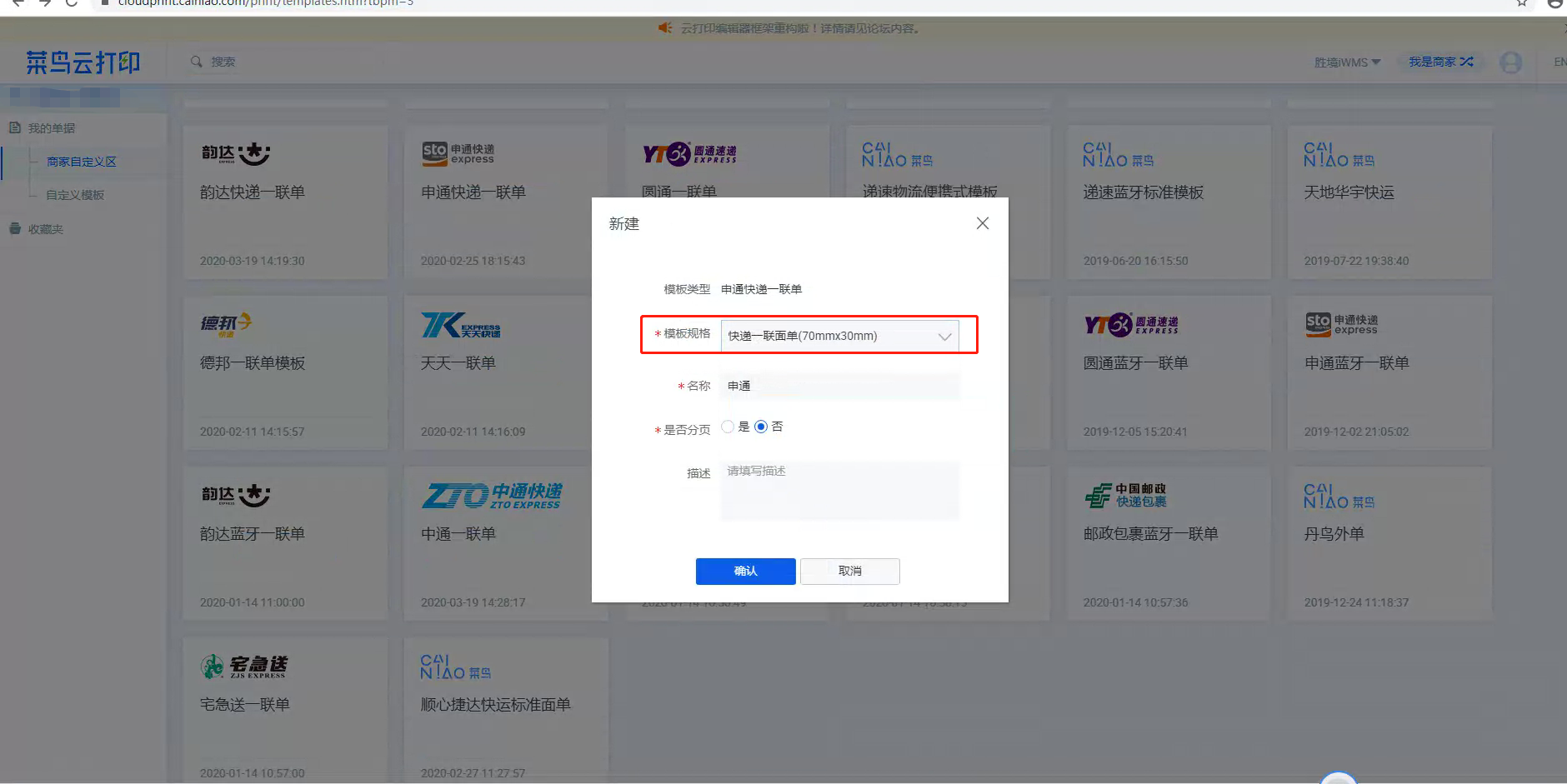Screen dimensions: 1567x784
Task: Expand 我的单据 in the sidebar
Action: [x=52, y=128]
